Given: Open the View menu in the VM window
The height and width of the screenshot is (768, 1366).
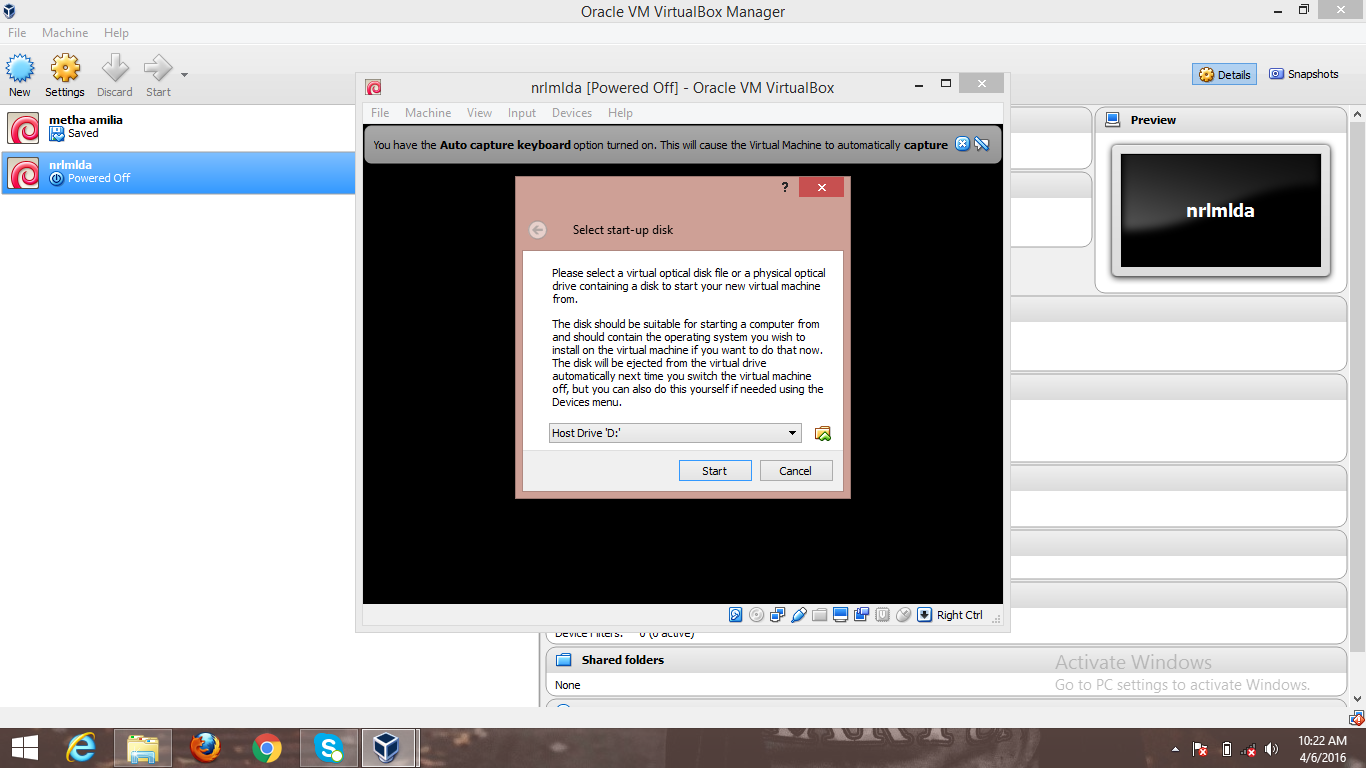Looking at the screenshot, I should point(480,113).
